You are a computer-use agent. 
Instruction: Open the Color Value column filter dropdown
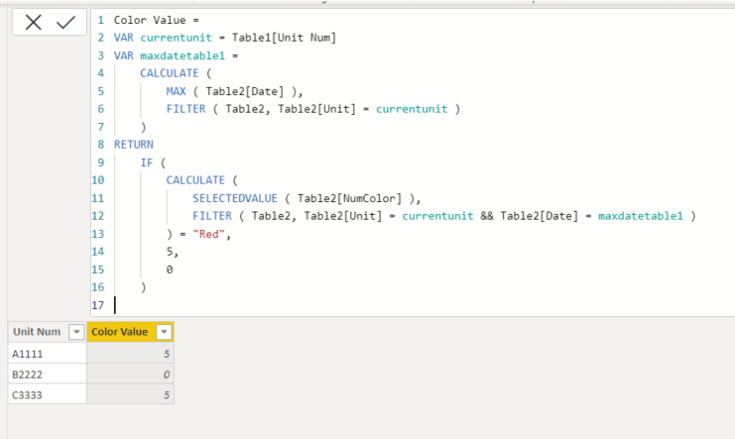point(164,332)
